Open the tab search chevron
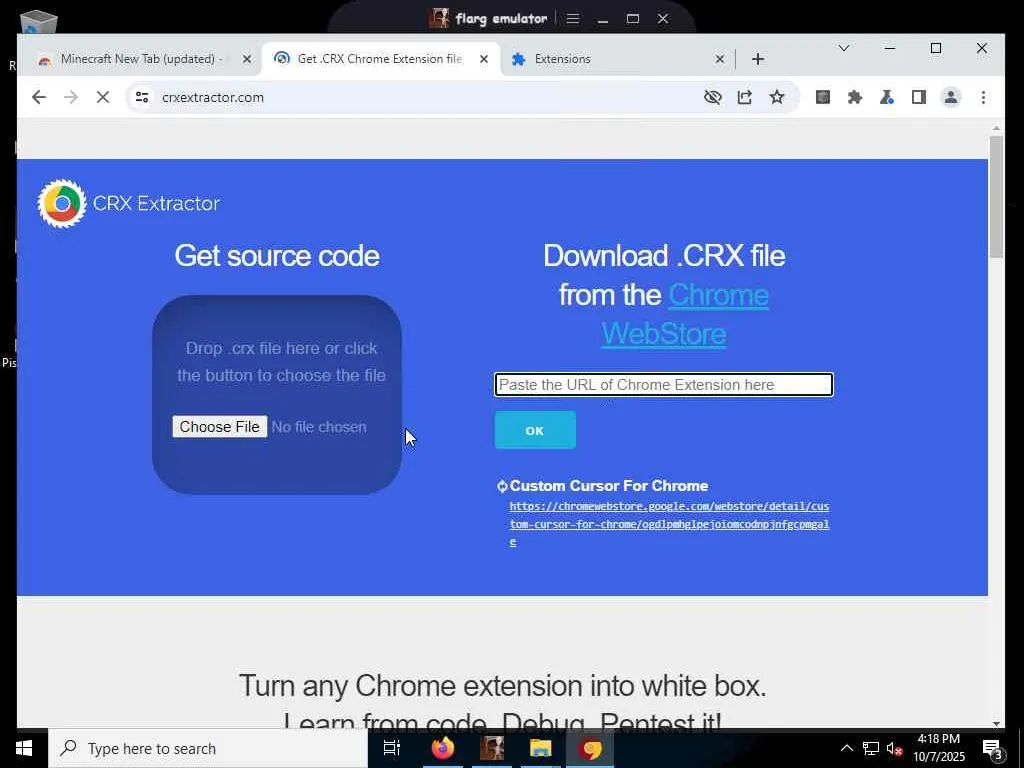The width and height of the screenshot is (1024, 768). point(844,48)
